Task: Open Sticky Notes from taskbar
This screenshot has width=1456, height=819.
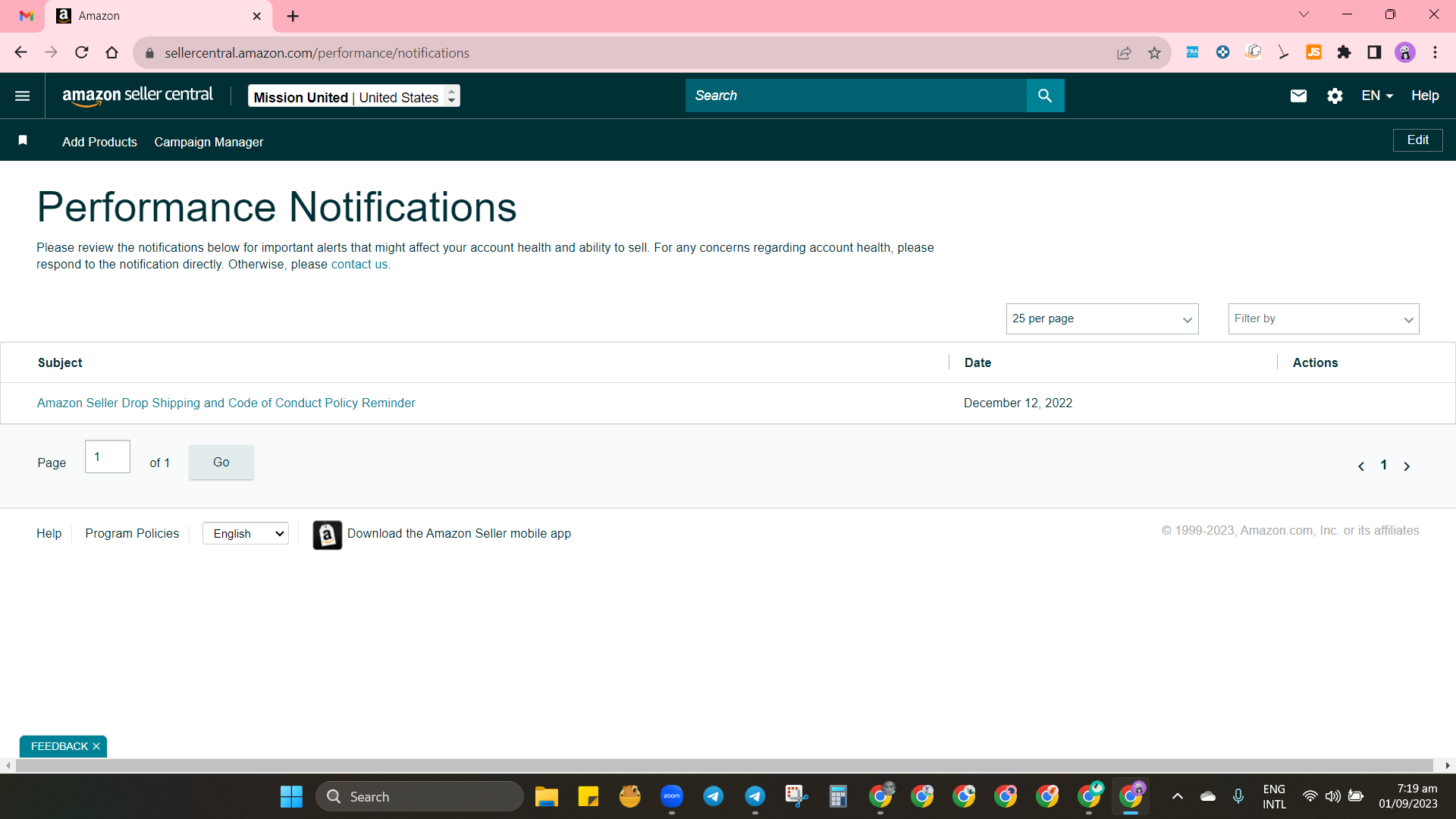Action: (x=588, y=796)
